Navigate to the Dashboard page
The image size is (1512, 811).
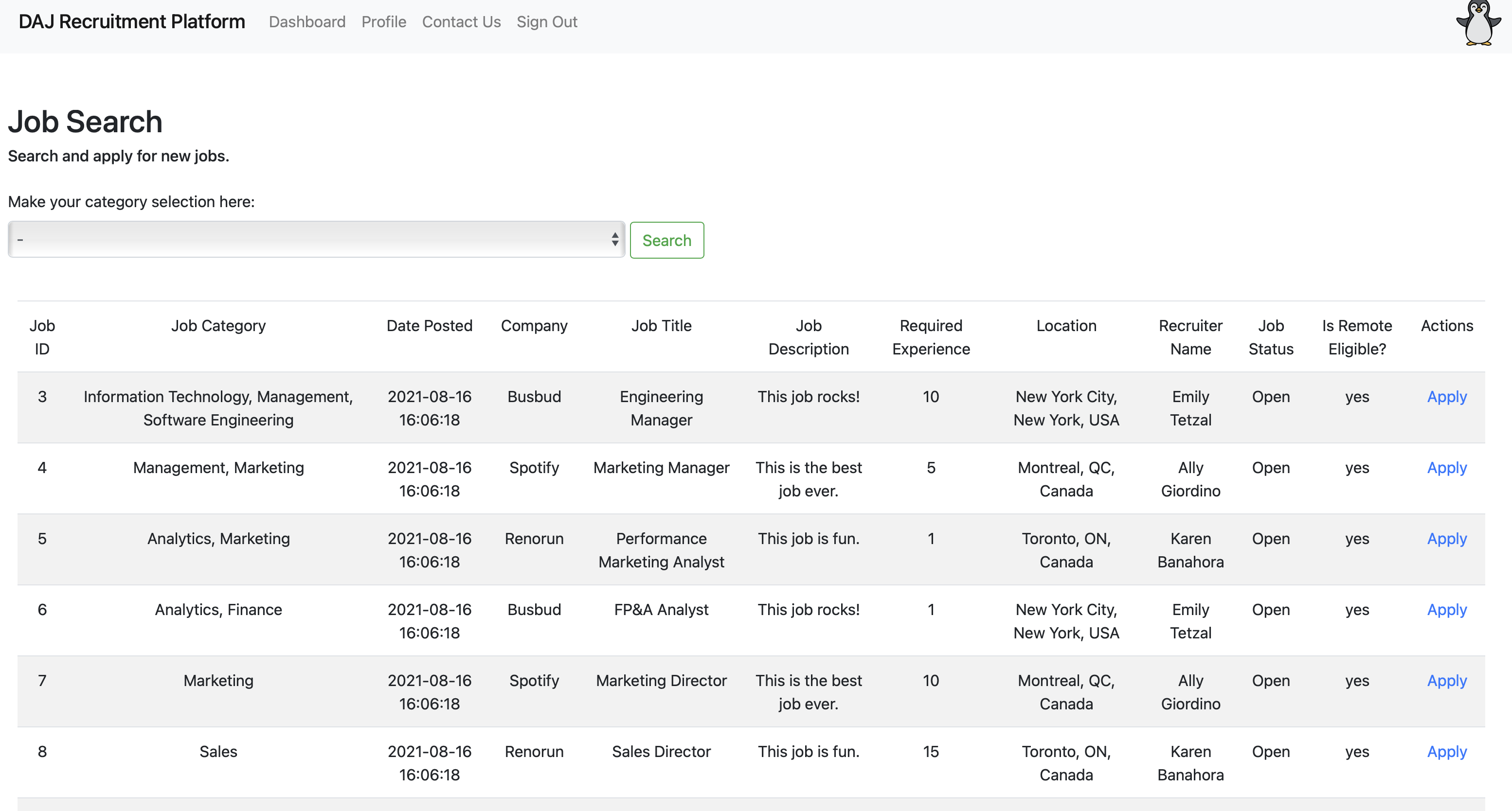pyautogui.click(x=307, y=22)
